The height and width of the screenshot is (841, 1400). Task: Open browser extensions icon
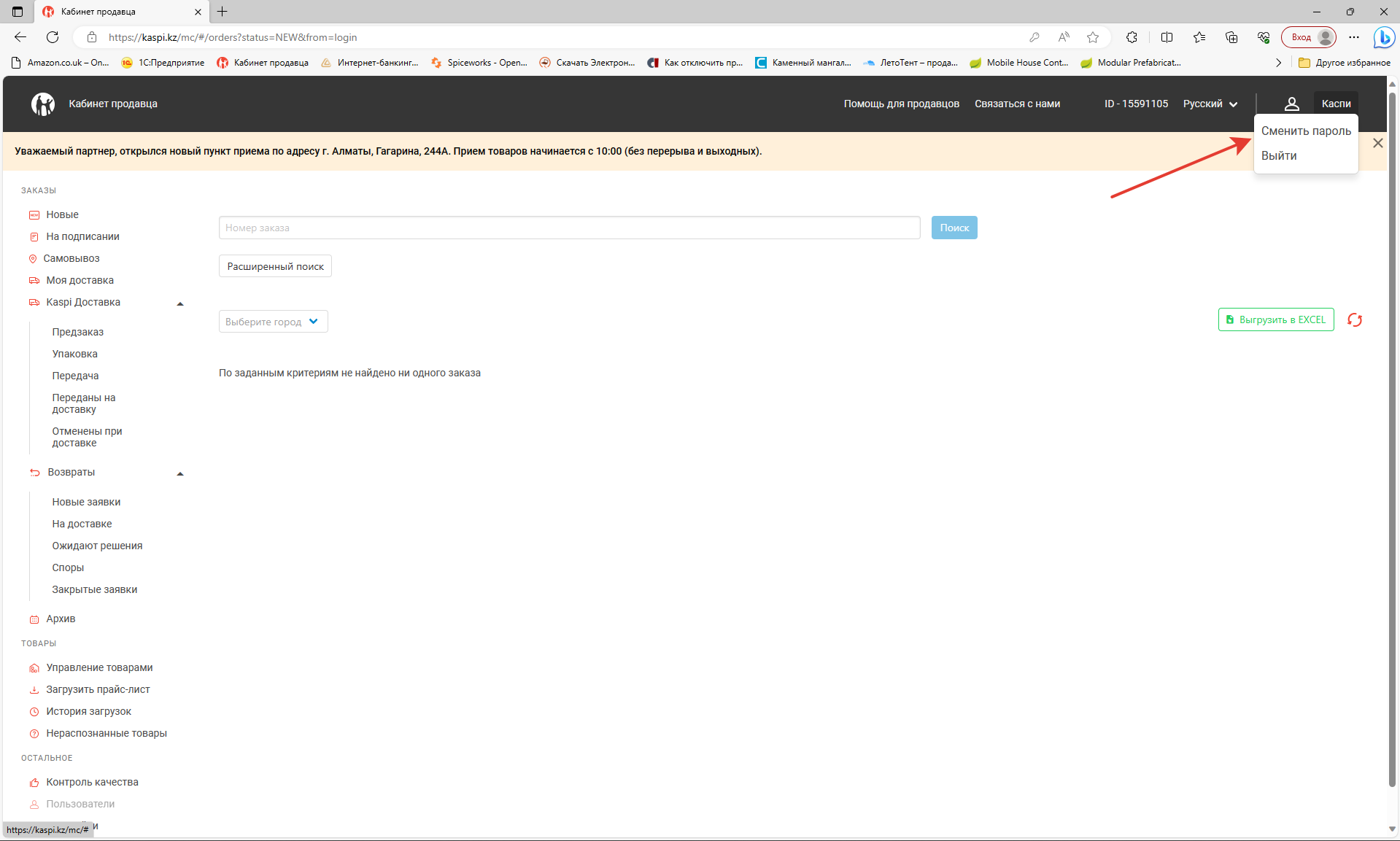pyautogui.click(x=1132, y=37)
